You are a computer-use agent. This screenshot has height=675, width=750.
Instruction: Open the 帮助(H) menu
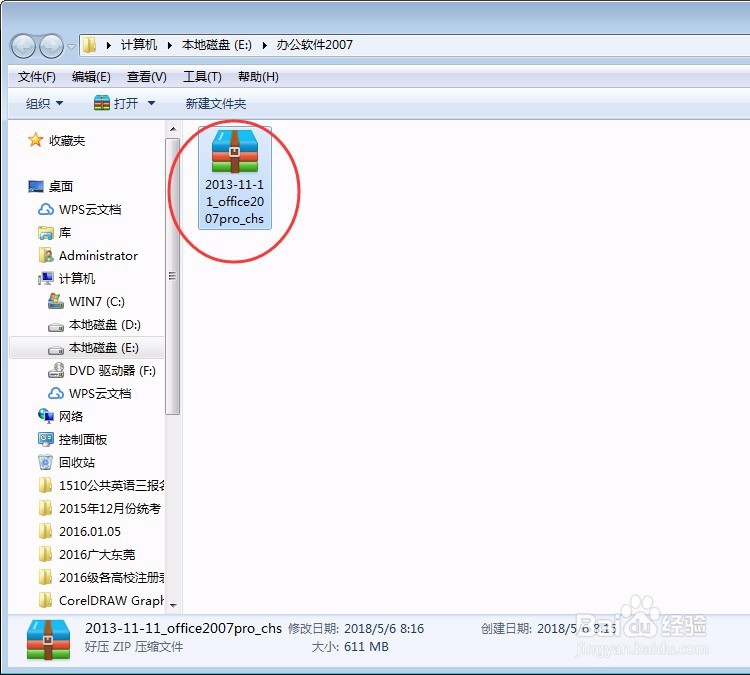coord(258,77)
